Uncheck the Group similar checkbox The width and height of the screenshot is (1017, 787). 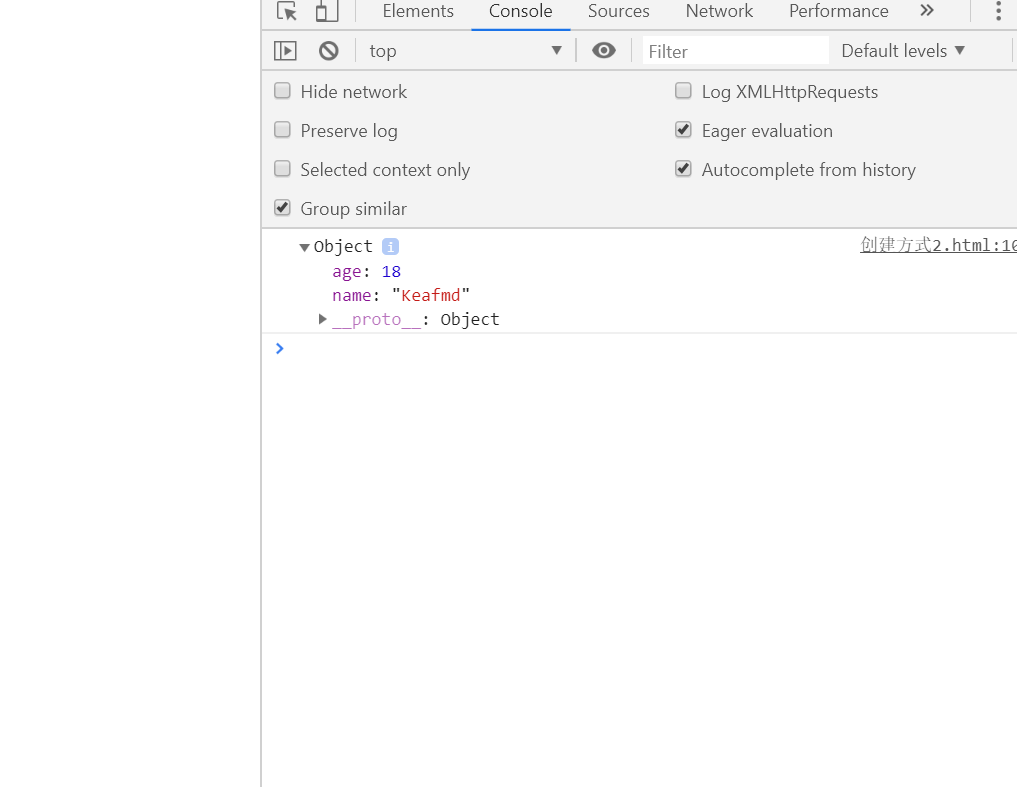coord(282,208)
